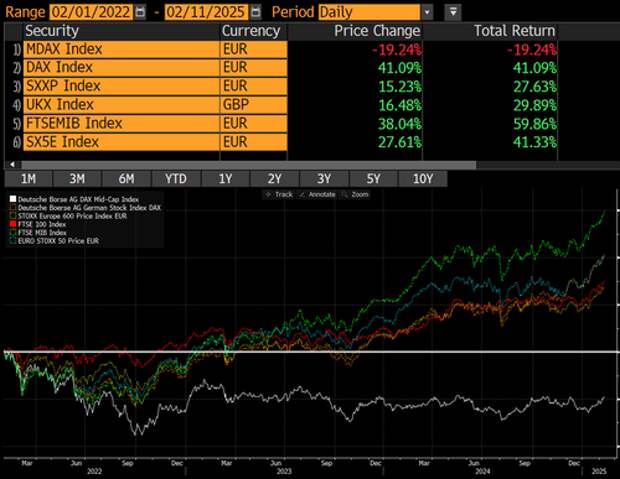Open the start date calendar picker
The width and height of the screenshot is (620, 479).
coord(139,11)
